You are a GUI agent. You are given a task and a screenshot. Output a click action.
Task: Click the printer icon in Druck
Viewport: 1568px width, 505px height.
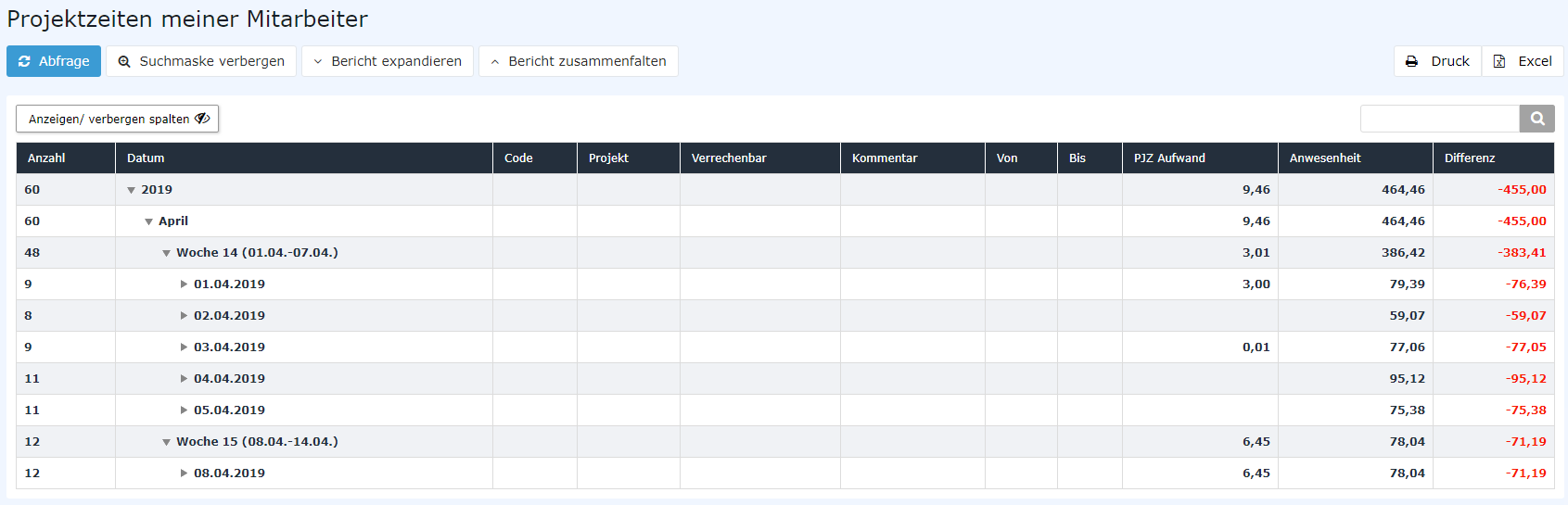click(x=1411, y=61)
